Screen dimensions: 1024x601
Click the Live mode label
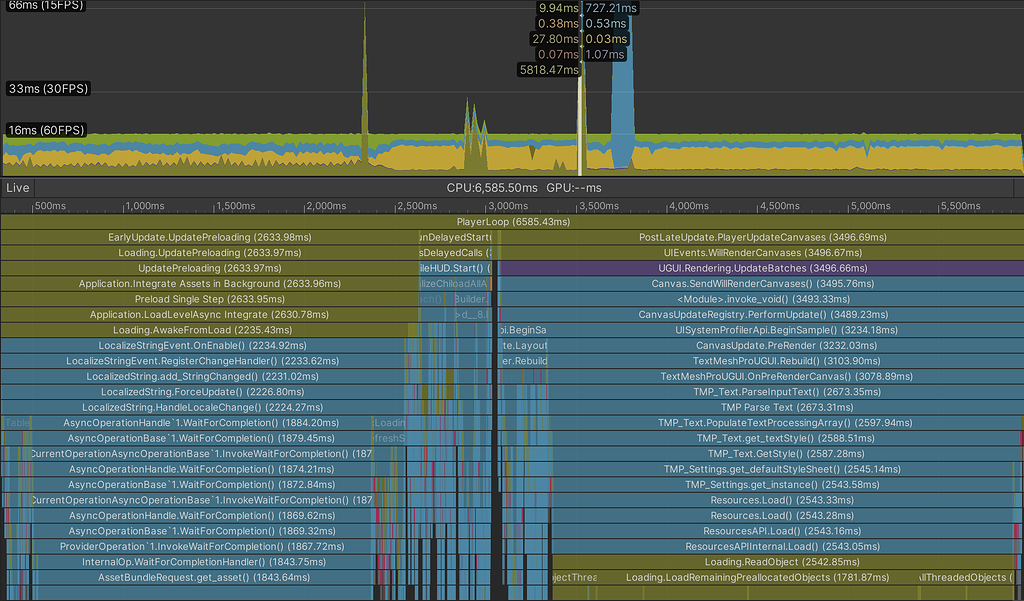coord(16,188)
